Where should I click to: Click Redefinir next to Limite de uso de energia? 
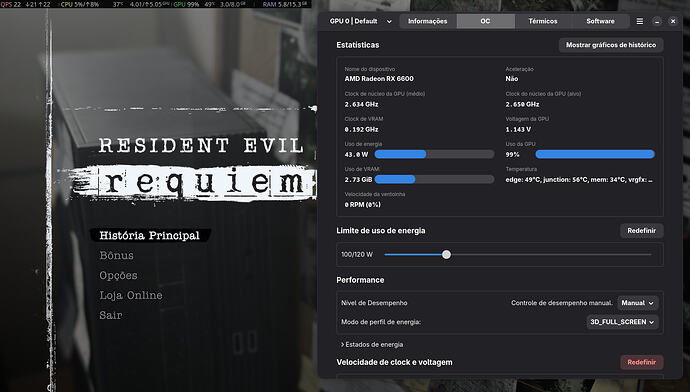[x=642, y=231]
